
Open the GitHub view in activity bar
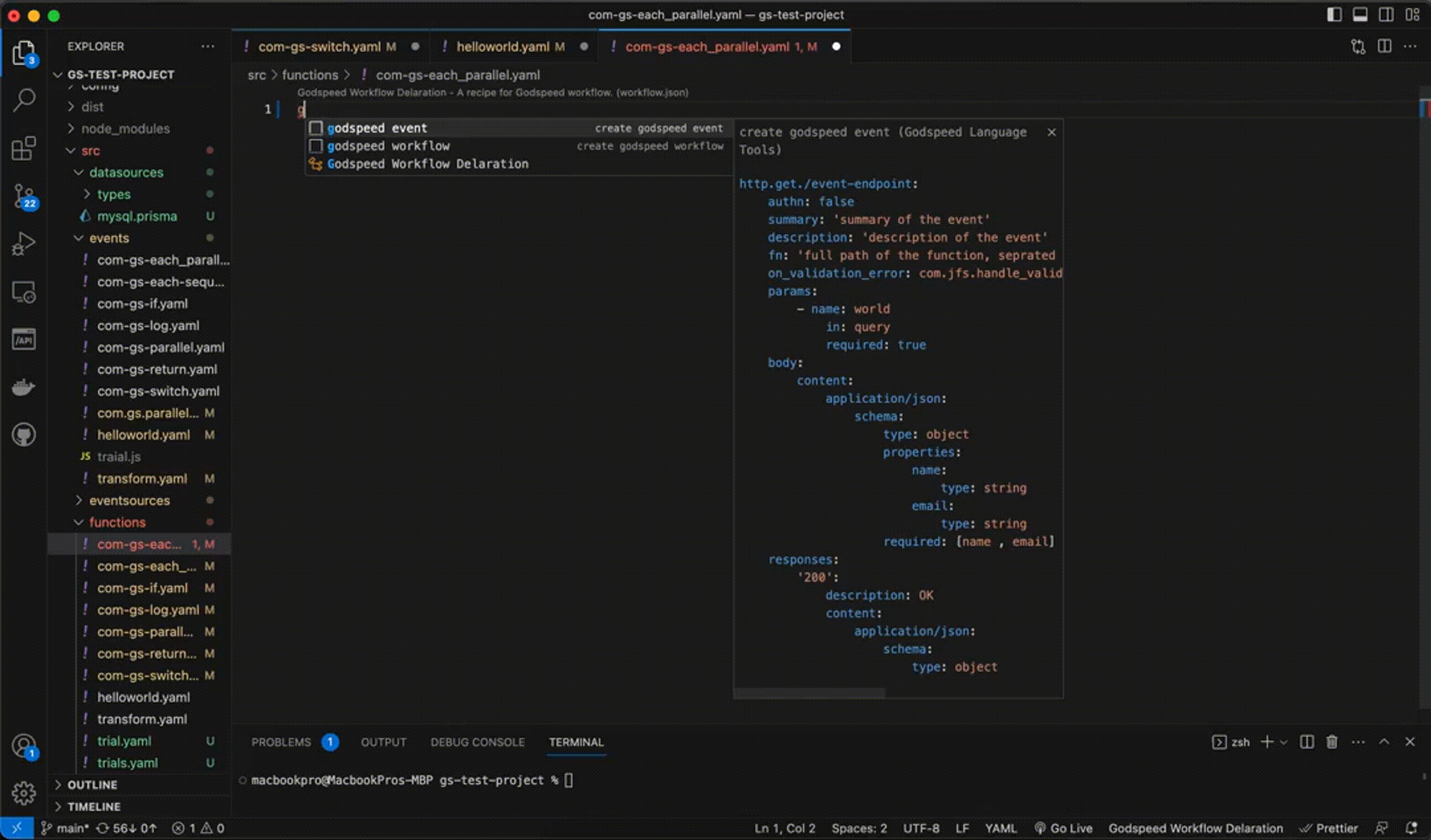tap(23, 435)
